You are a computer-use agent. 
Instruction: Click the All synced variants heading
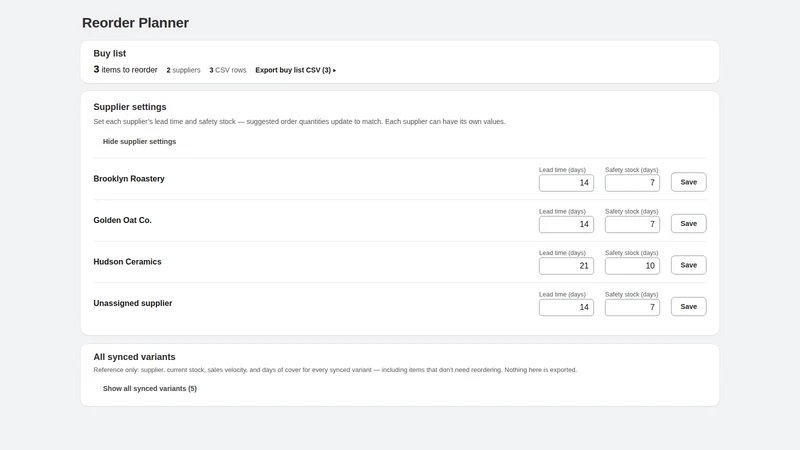click(134, 357)
